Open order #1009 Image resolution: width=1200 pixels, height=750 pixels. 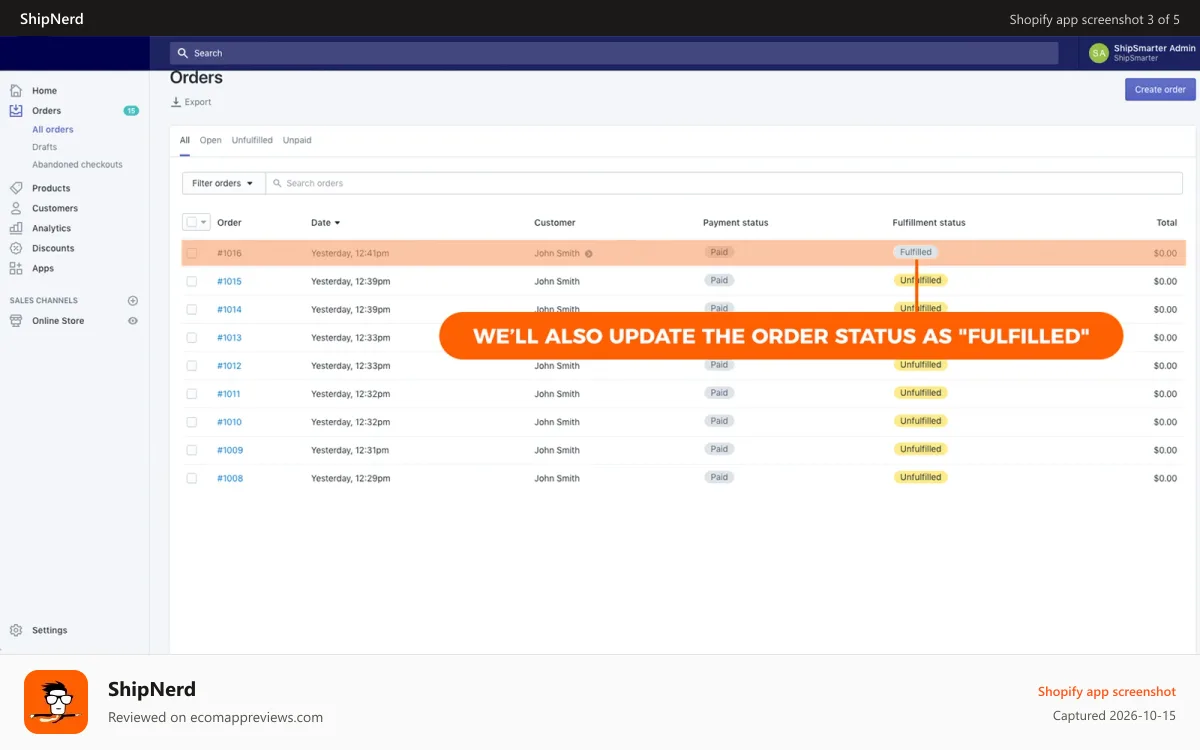pyautogui.click(x=230, y=450)
